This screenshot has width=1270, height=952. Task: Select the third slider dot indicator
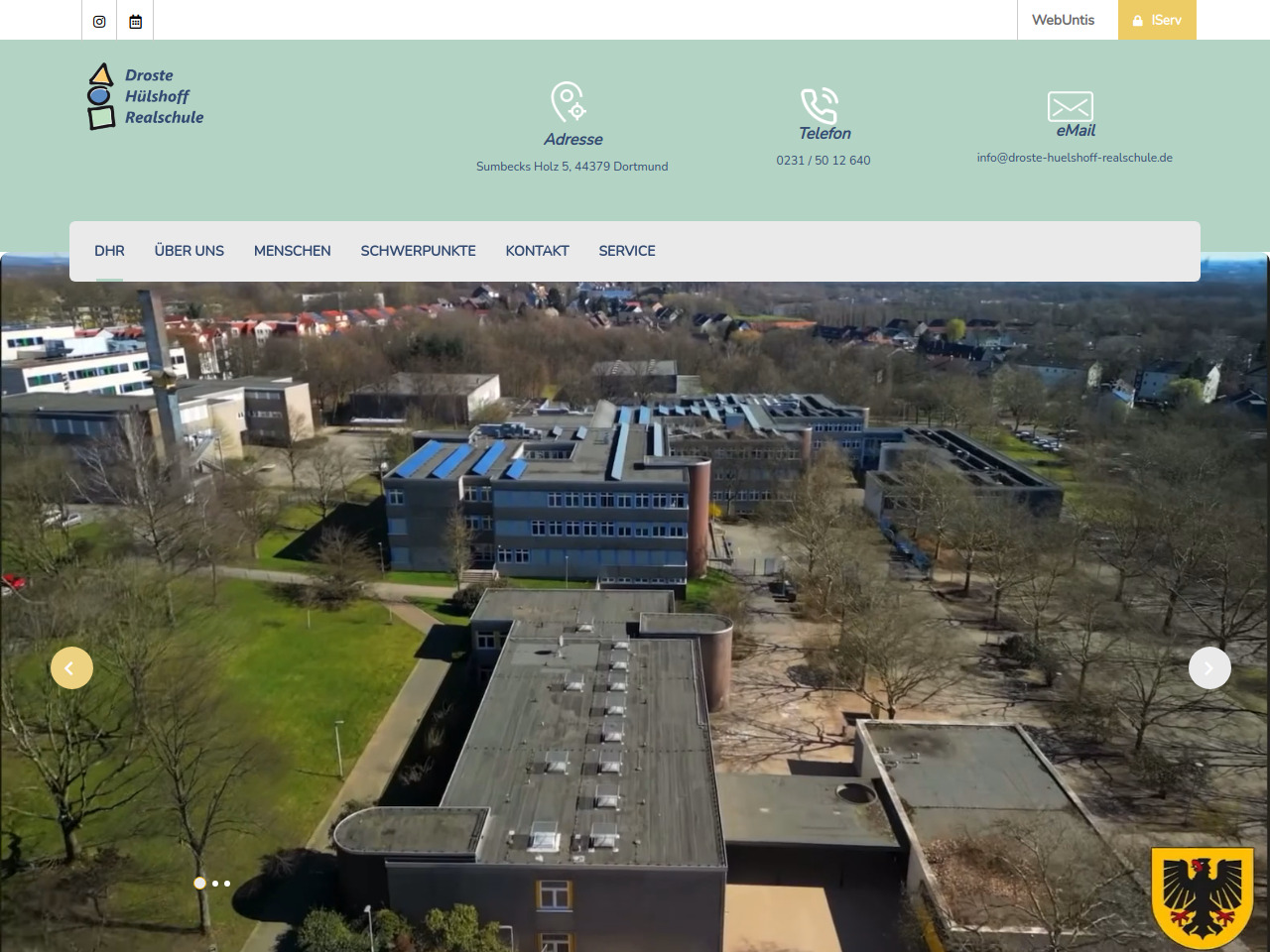coord(227,884)
